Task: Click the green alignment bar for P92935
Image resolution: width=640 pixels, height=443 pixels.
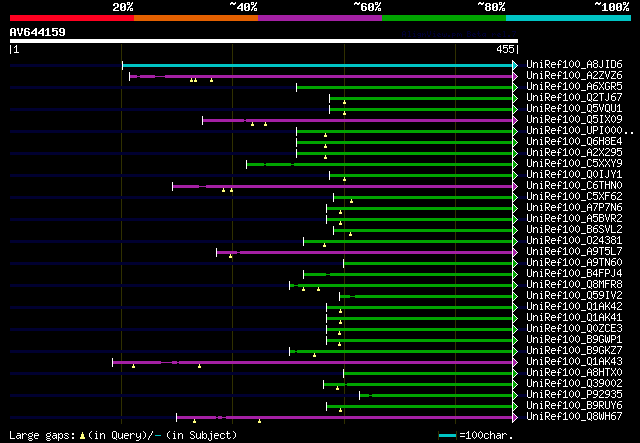Action: (x=436, y=396)
